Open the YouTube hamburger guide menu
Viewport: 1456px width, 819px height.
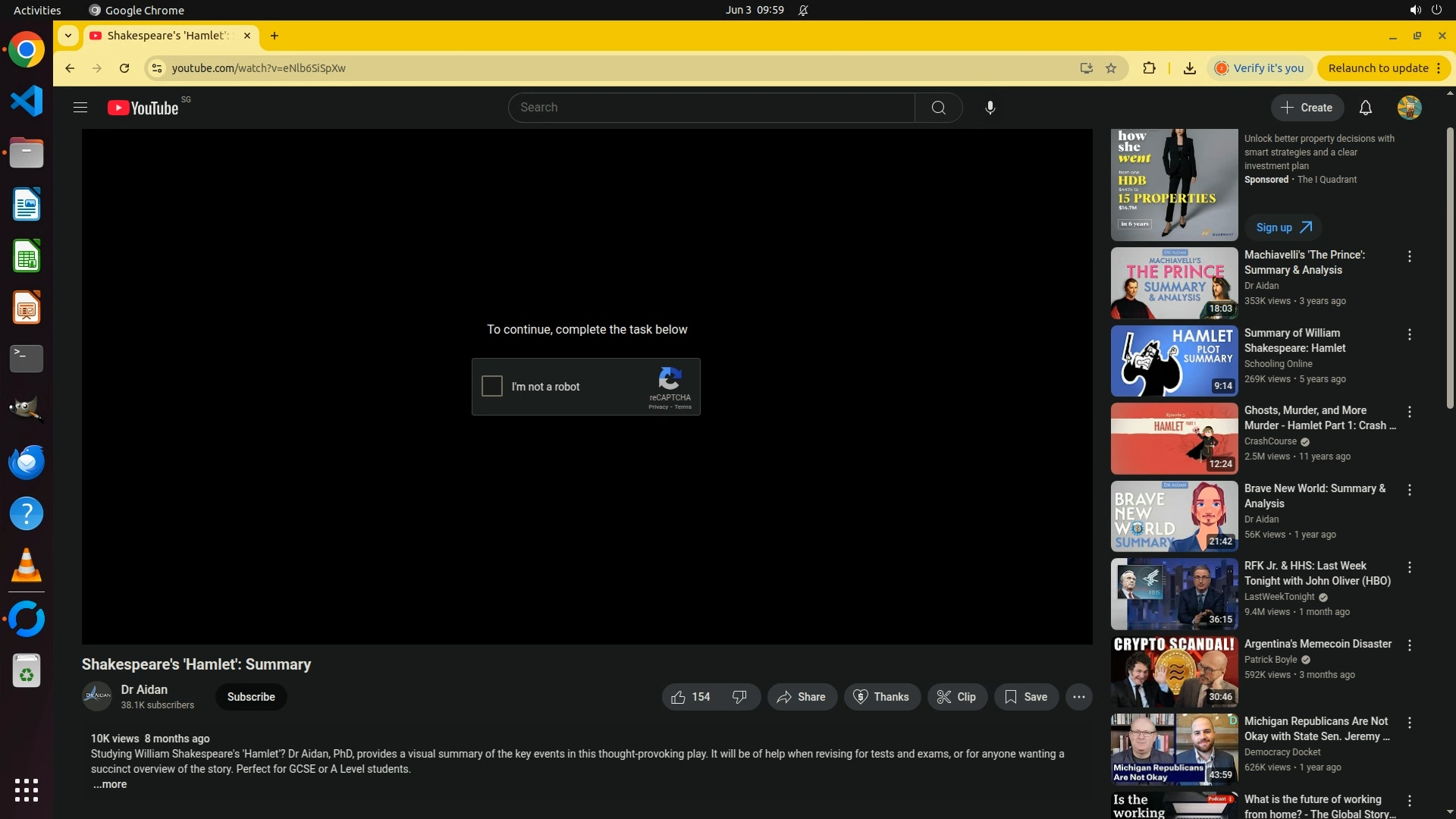(80, 108)
